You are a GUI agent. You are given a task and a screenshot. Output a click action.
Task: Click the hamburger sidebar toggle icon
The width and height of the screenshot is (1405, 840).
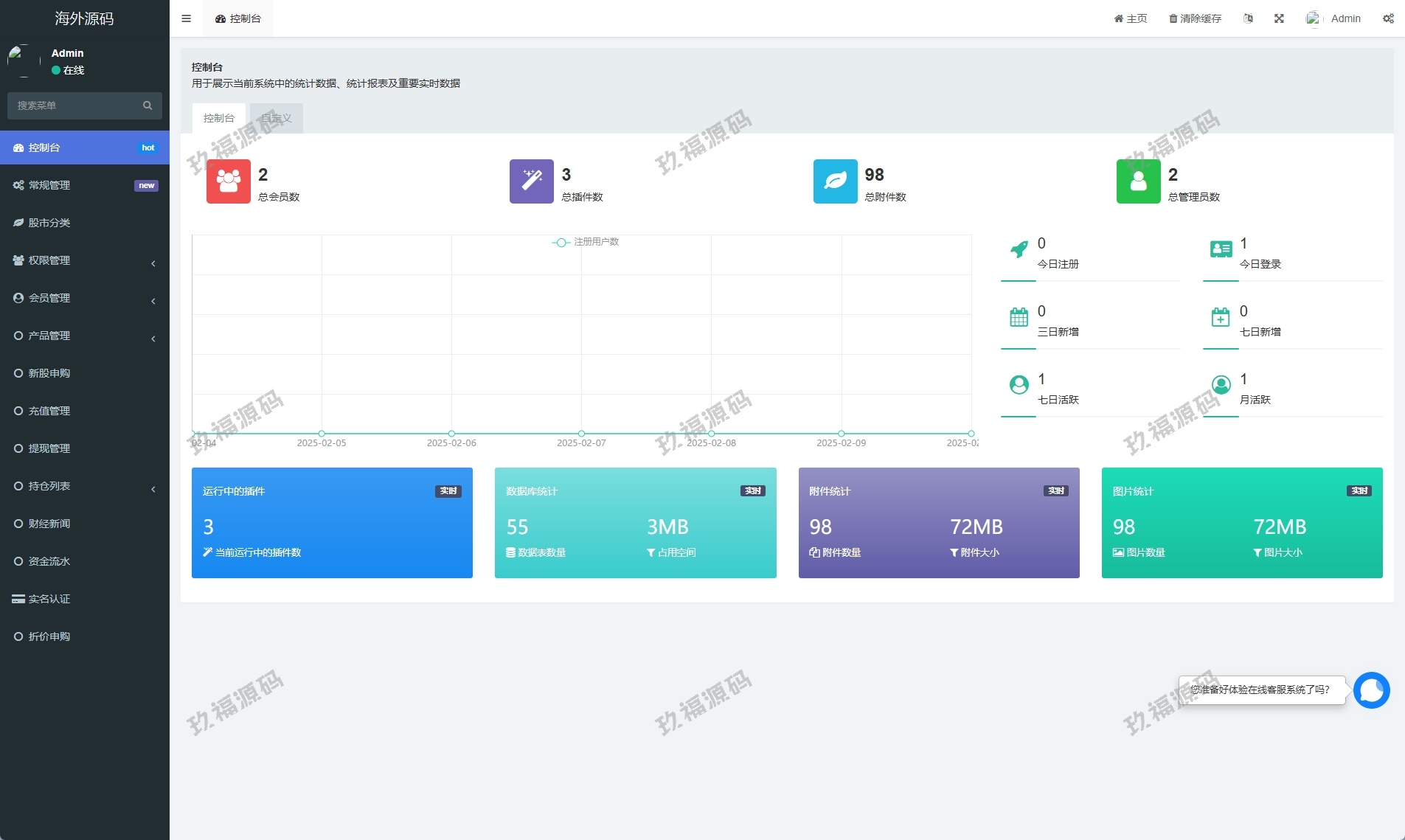(x=186, y=18)
